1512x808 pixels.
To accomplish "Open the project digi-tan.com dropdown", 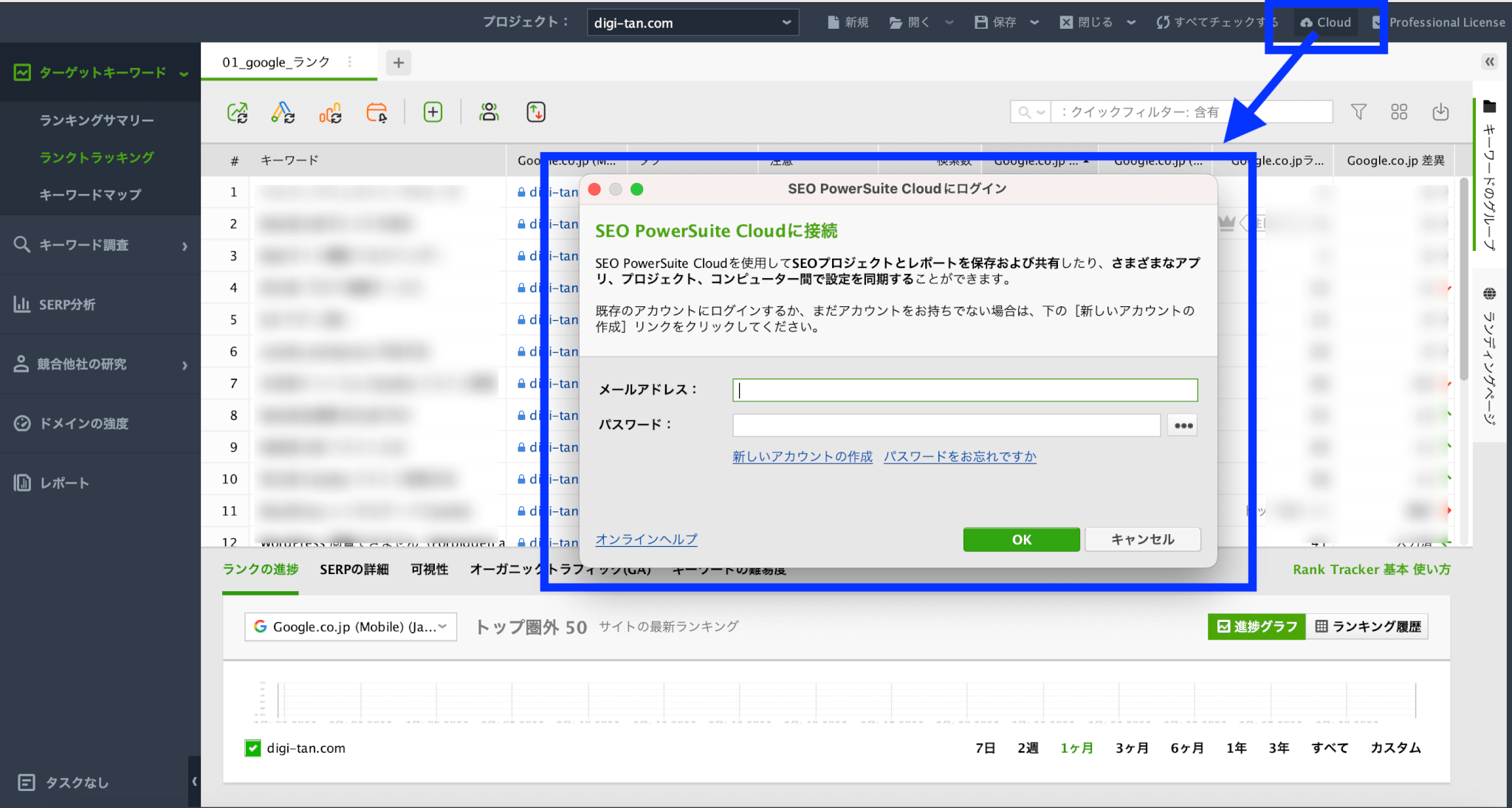I will click(693, 23).
